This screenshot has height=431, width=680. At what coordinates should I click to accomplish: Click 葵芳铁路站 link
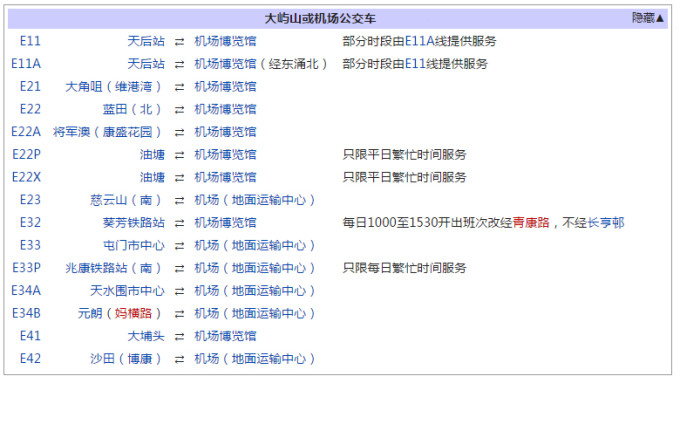(133, 222)
